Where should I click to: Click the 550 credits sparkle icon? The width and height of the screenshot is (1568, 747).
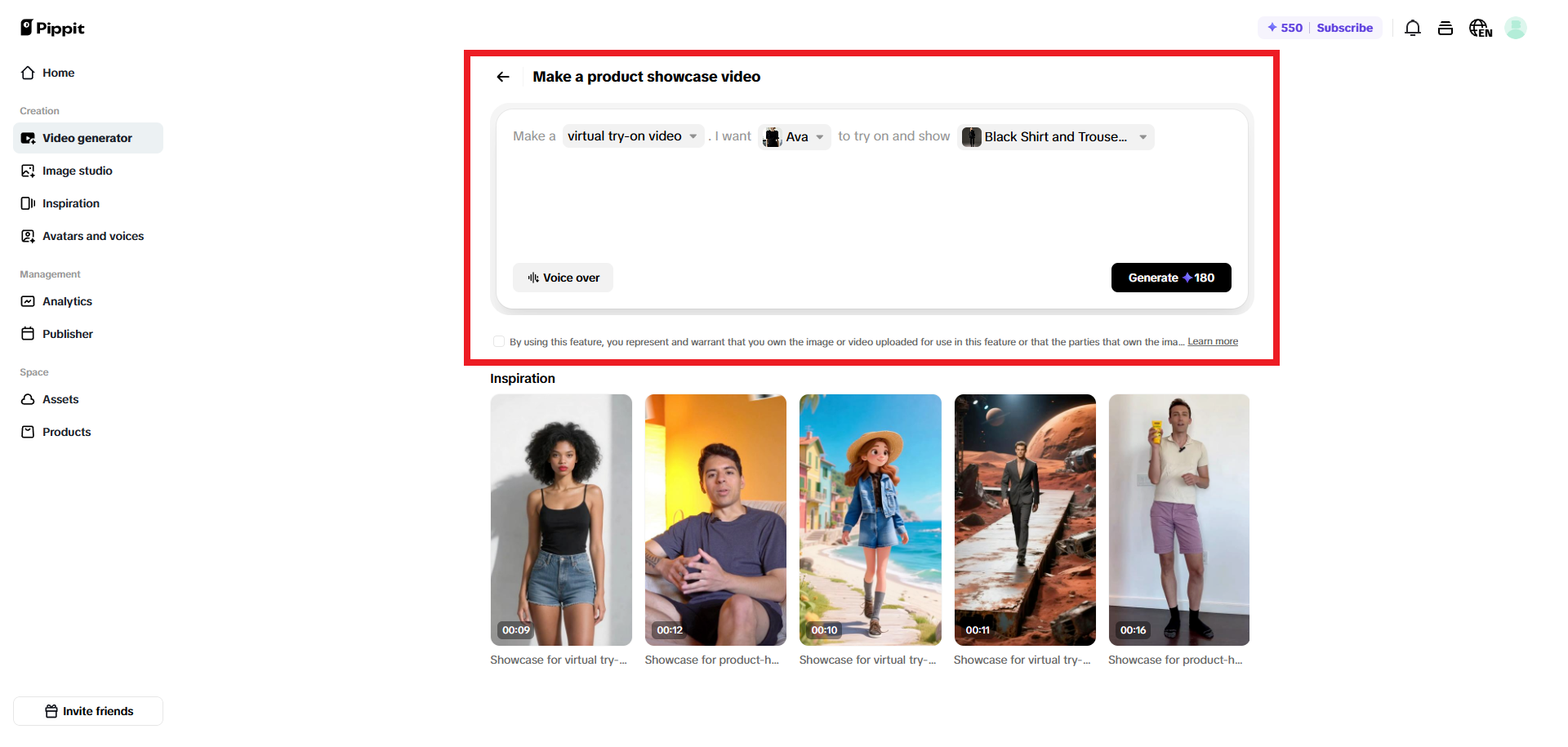1272,28
